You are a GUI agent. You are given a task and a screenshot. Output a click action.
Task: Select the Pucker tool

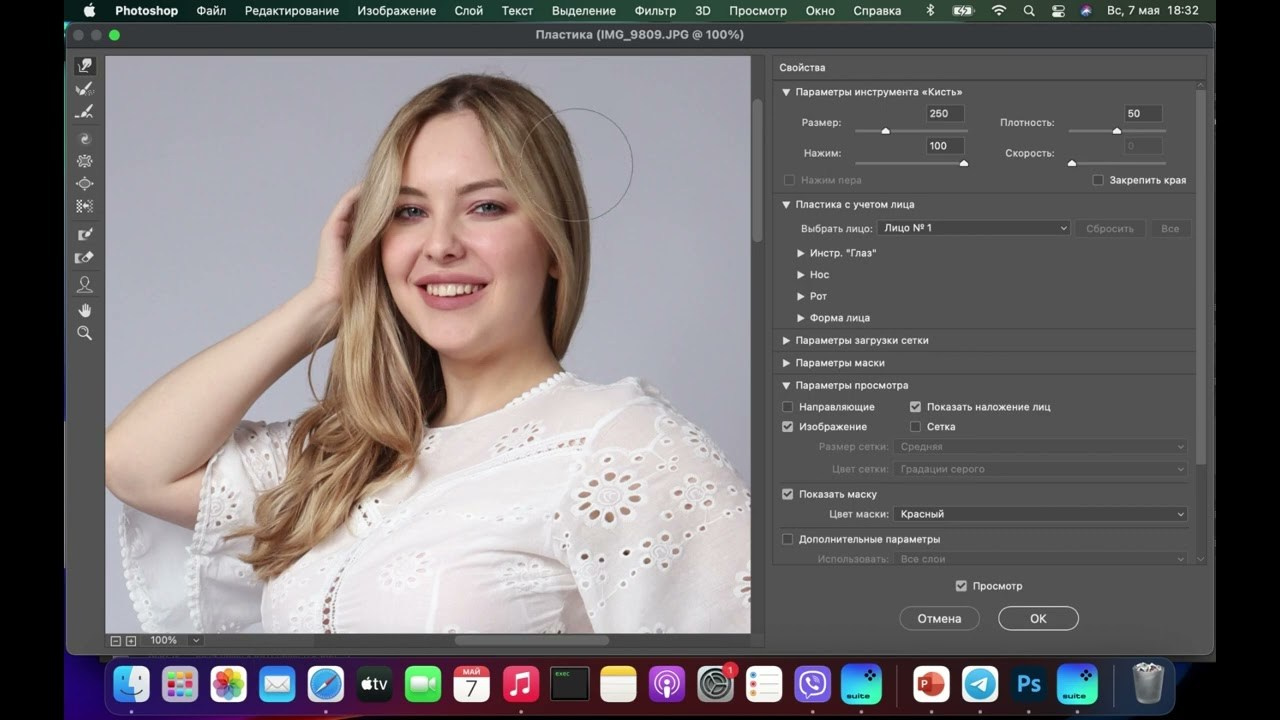click(85, 161)
